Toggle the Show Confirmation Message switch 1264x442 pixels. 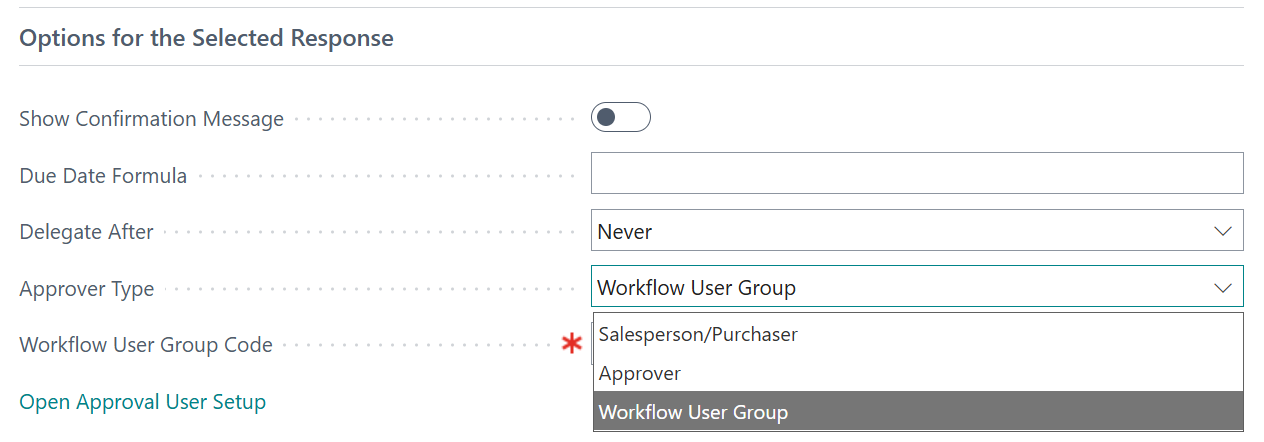point(621,118)
